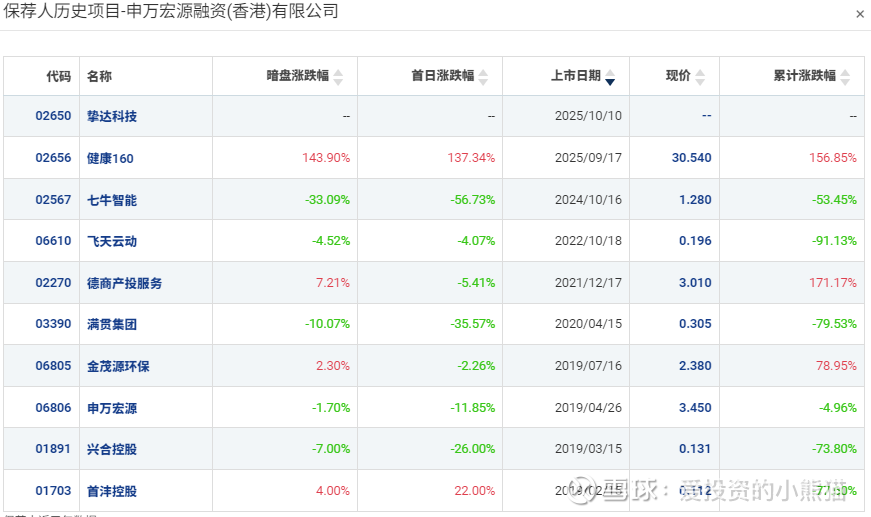Sort by 暗盘涨跌幅 column arrows
The width and height of the screenshot is (871, 517).
[338, 77]
